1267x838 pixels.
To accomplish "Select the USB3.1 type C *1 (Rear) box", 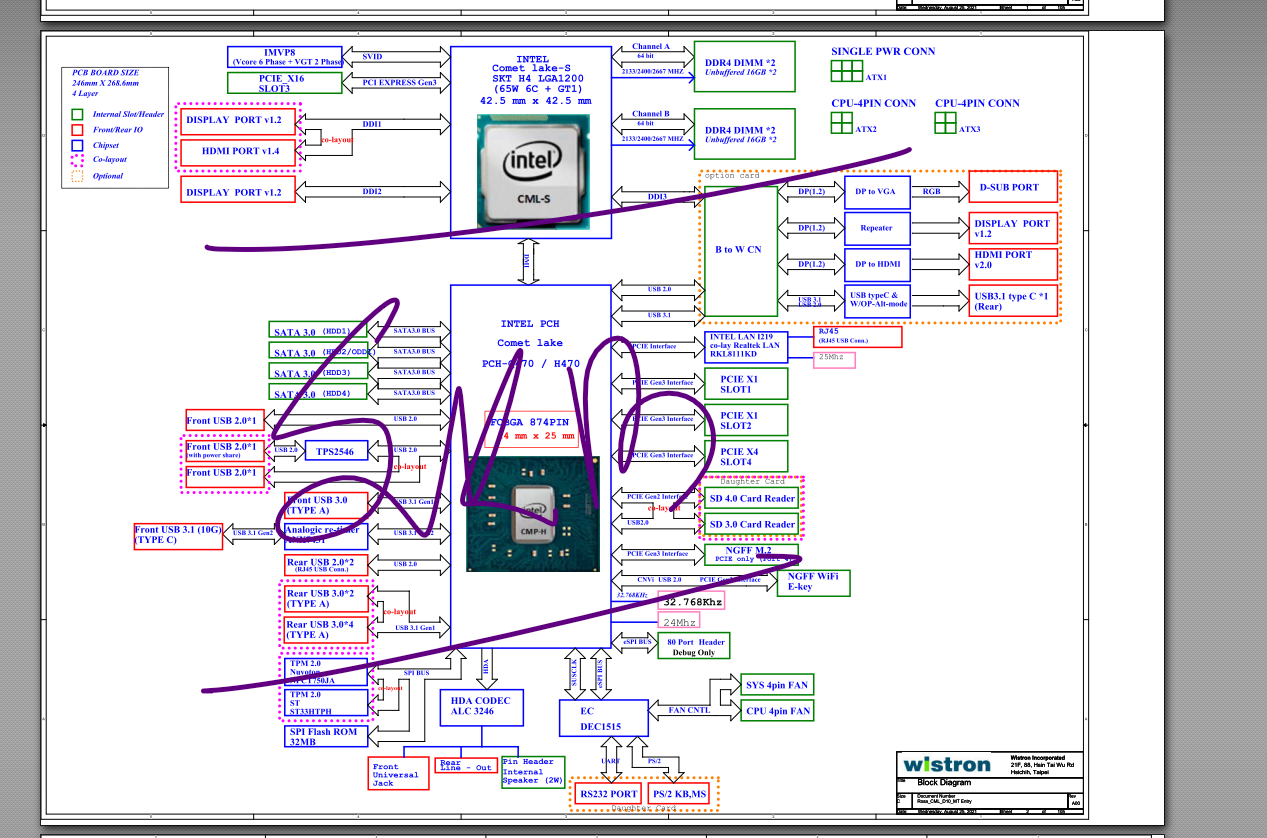I will pyautogui.click(x=1013, y=301).
